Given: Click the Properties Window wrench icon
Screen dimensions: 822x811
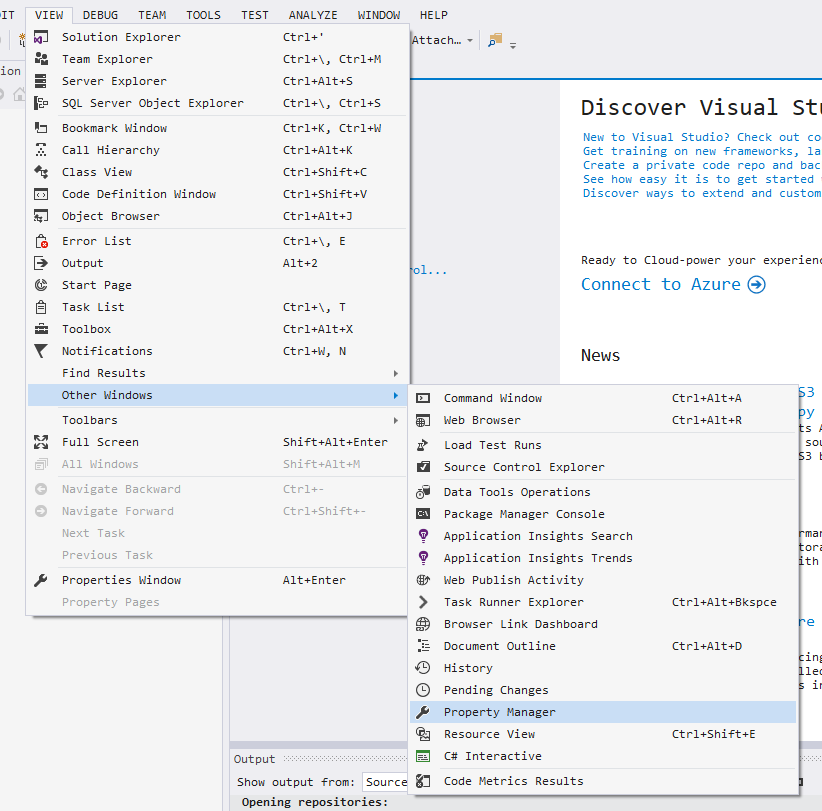Looking at the screenshot, I should point(41,581).
